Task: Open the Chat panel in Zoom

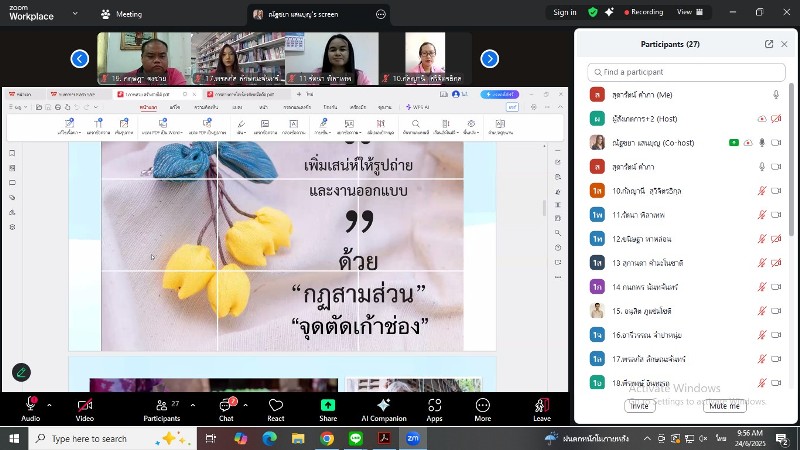Action: (226, 410)
